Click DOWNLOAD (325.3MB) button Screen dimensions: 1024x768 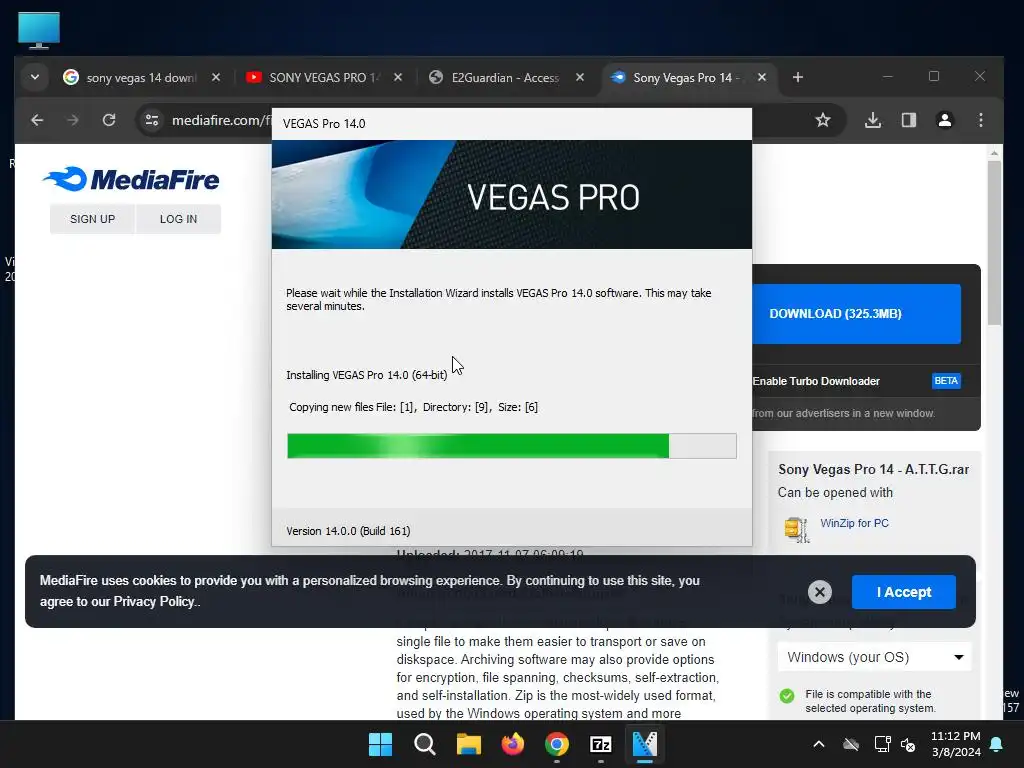[x=856, y=313]
